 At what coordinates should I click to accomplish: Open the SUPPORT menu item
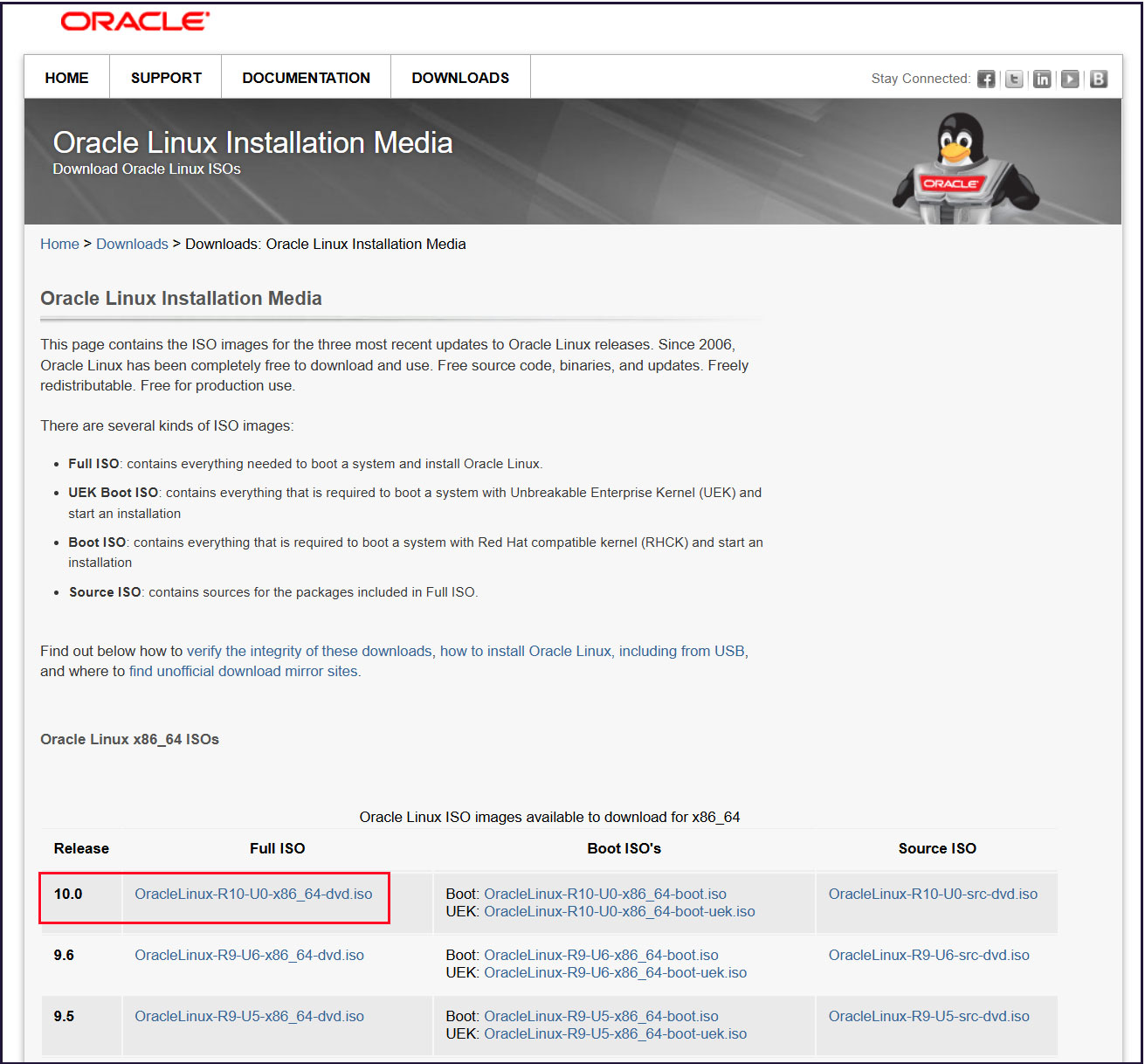point(166,78)
